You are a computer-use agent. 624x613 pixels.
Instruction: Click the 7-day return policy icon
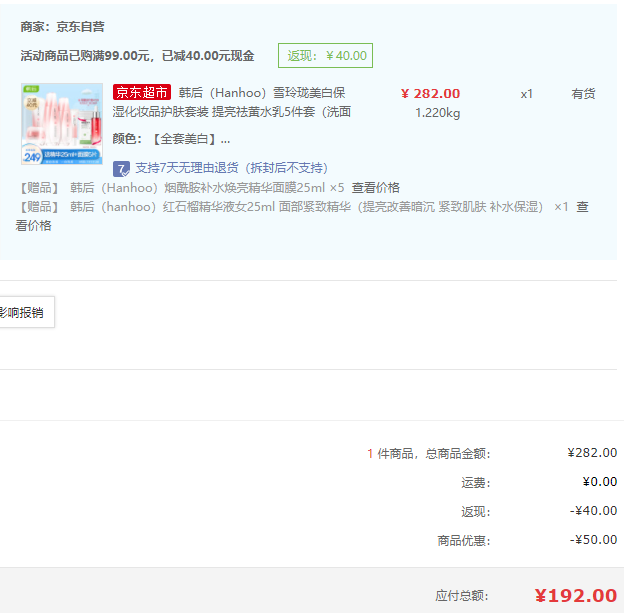pos(121,169)
